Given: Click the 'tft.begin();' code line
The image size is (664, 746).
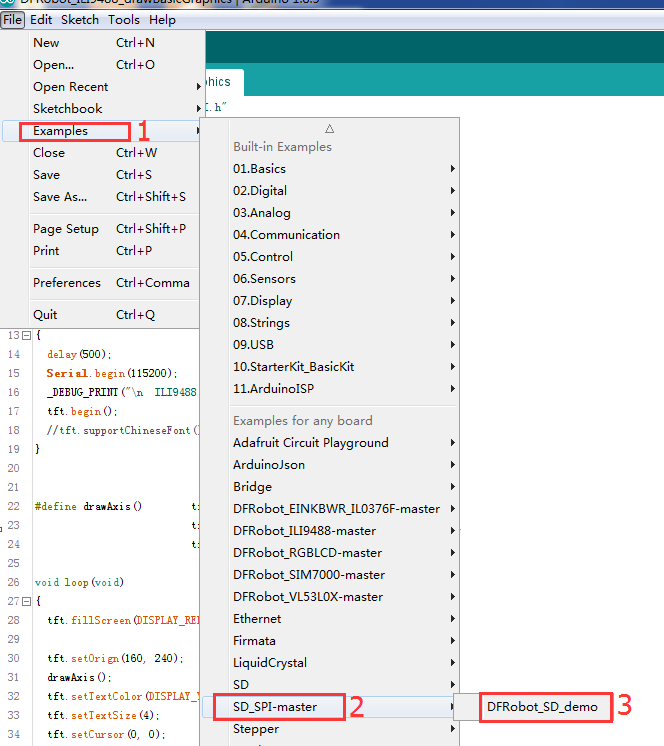Looking at the screenshot, I should 82,411.
